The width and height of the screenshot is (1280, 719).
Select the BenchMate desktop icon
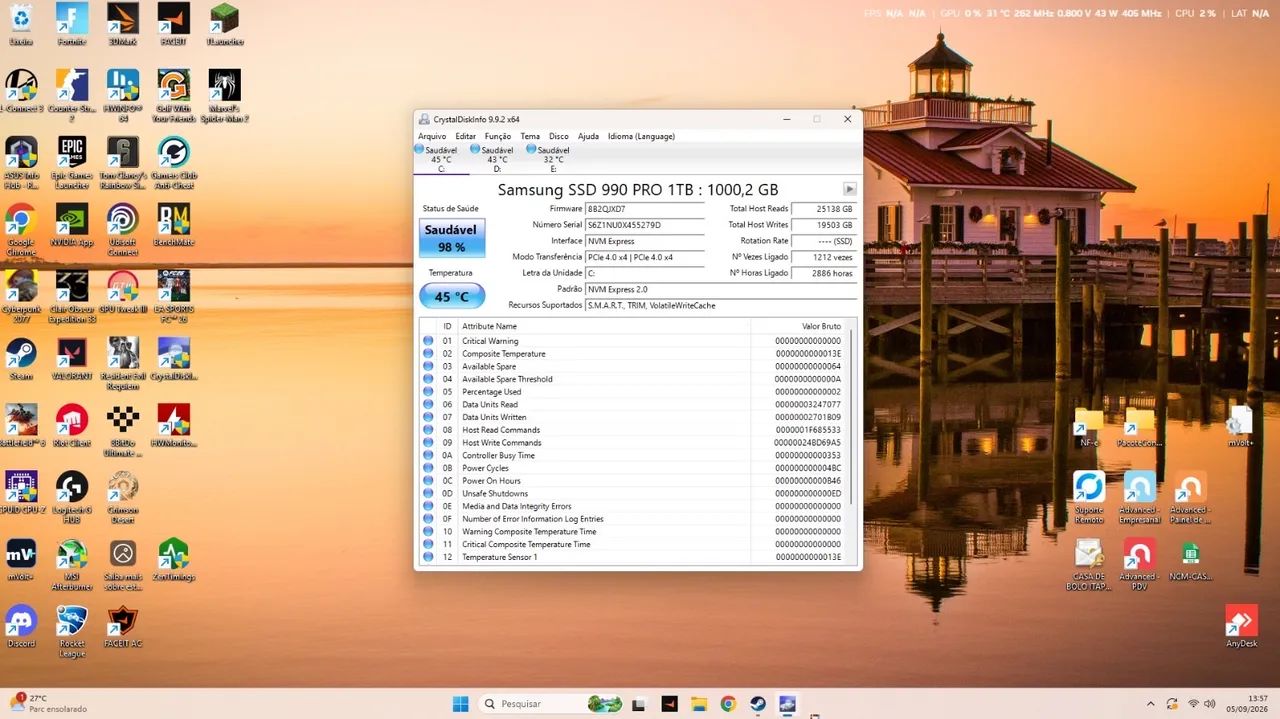tap(173, 224)
